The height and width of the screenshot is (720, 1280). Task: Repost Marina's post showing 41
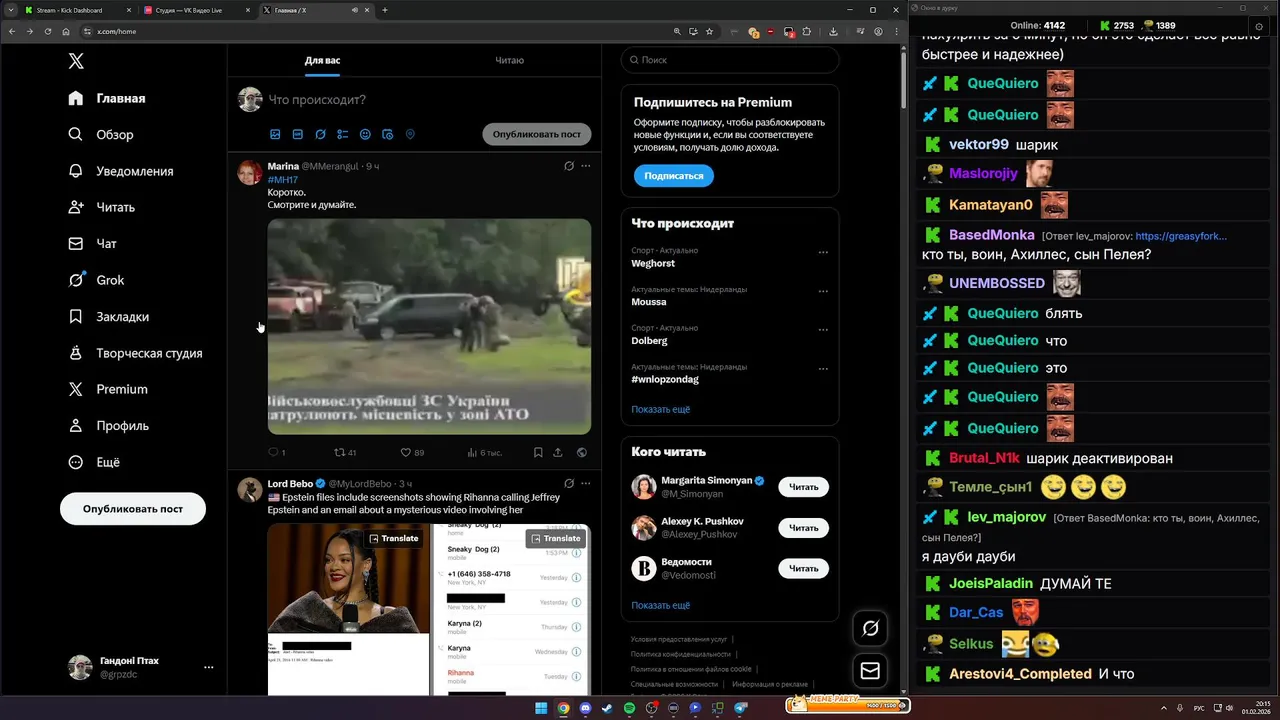pos(345,453)
